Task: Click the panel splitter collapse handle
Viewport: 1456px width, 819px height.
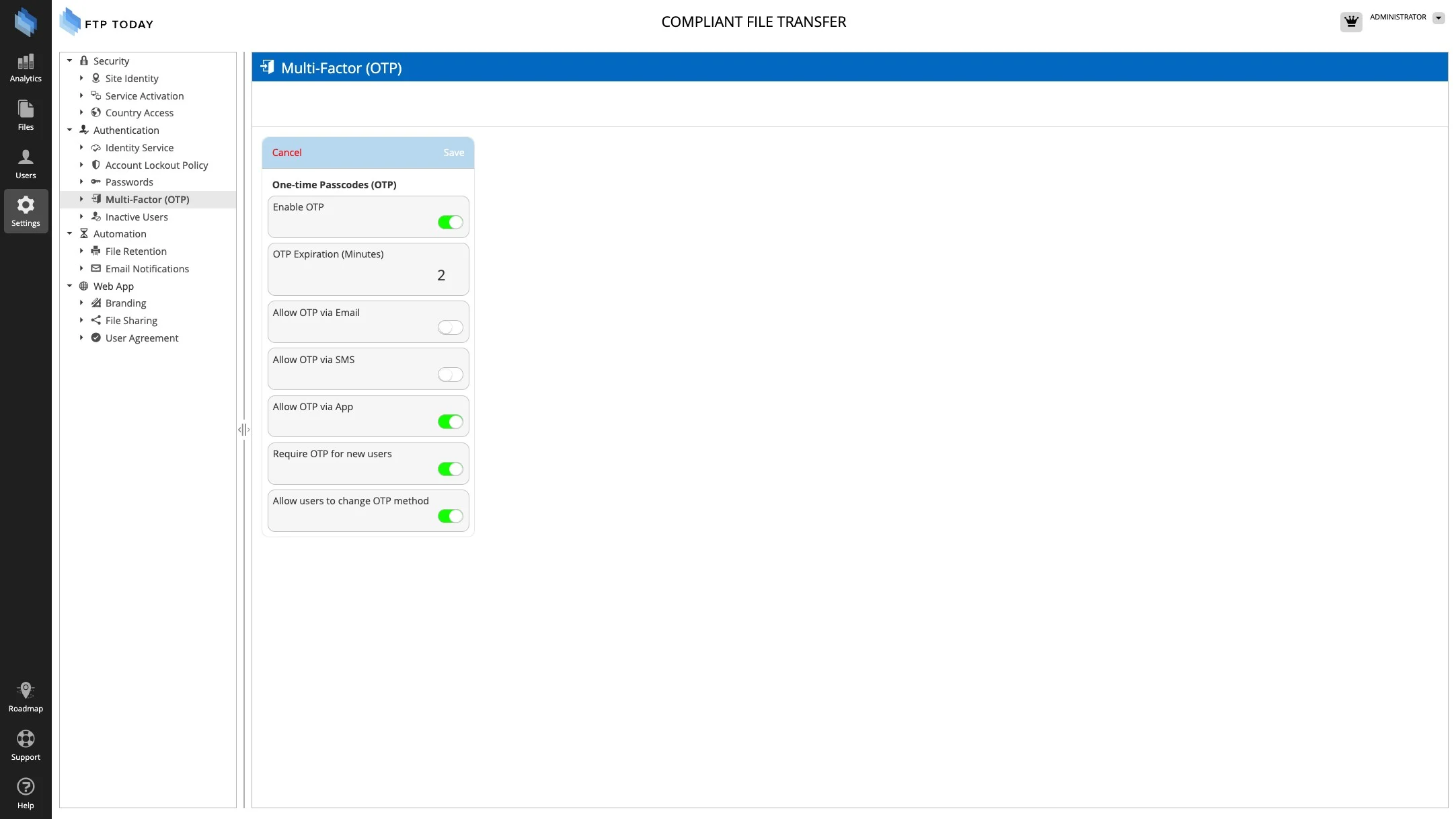Action: (x=243, y=430)
